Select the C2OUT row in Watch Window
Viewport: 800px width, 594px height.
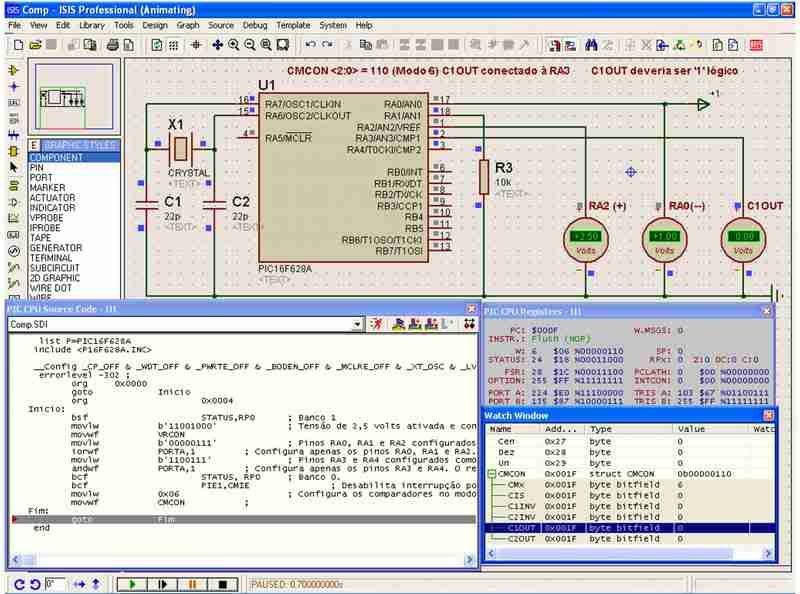[x=630, y=538]
